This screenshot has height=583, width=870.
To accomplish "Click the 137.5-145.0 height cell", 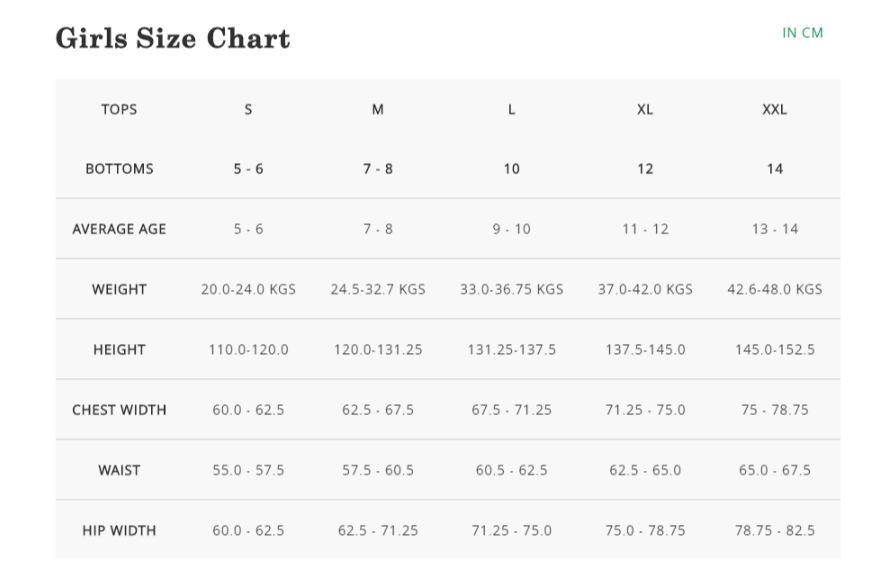I will (x=645, y=350).
